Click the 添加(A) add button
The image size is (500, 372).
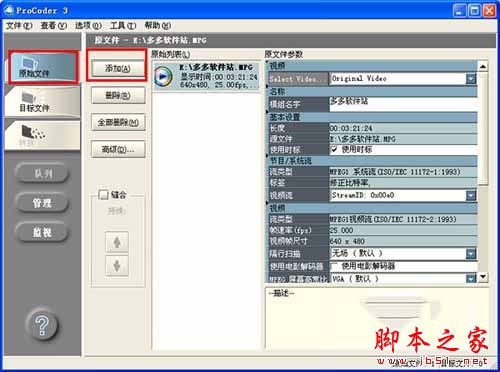click(118, 68)
